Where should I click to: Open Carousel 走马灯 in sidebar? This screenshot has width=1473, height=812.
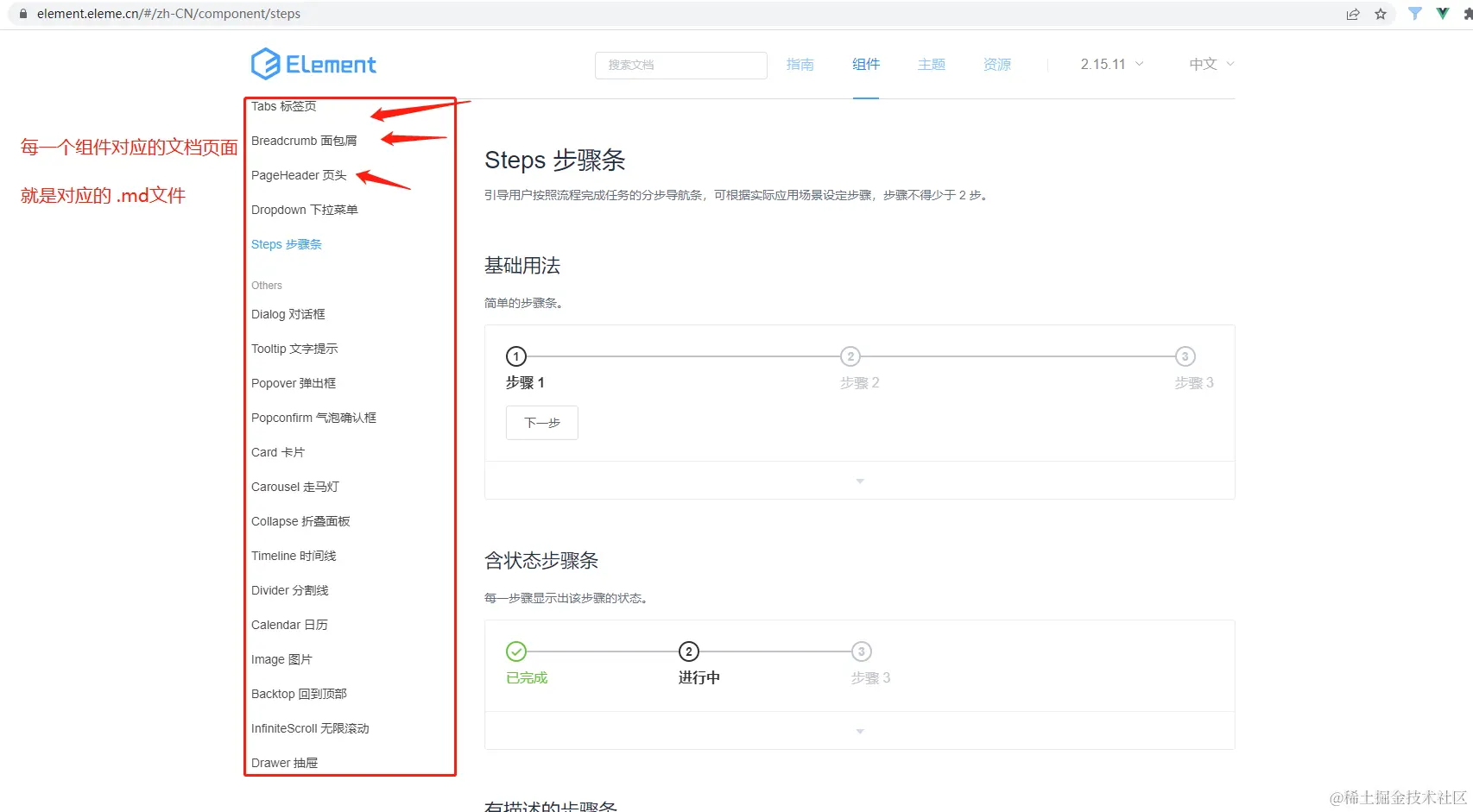(x=295, y=487)
